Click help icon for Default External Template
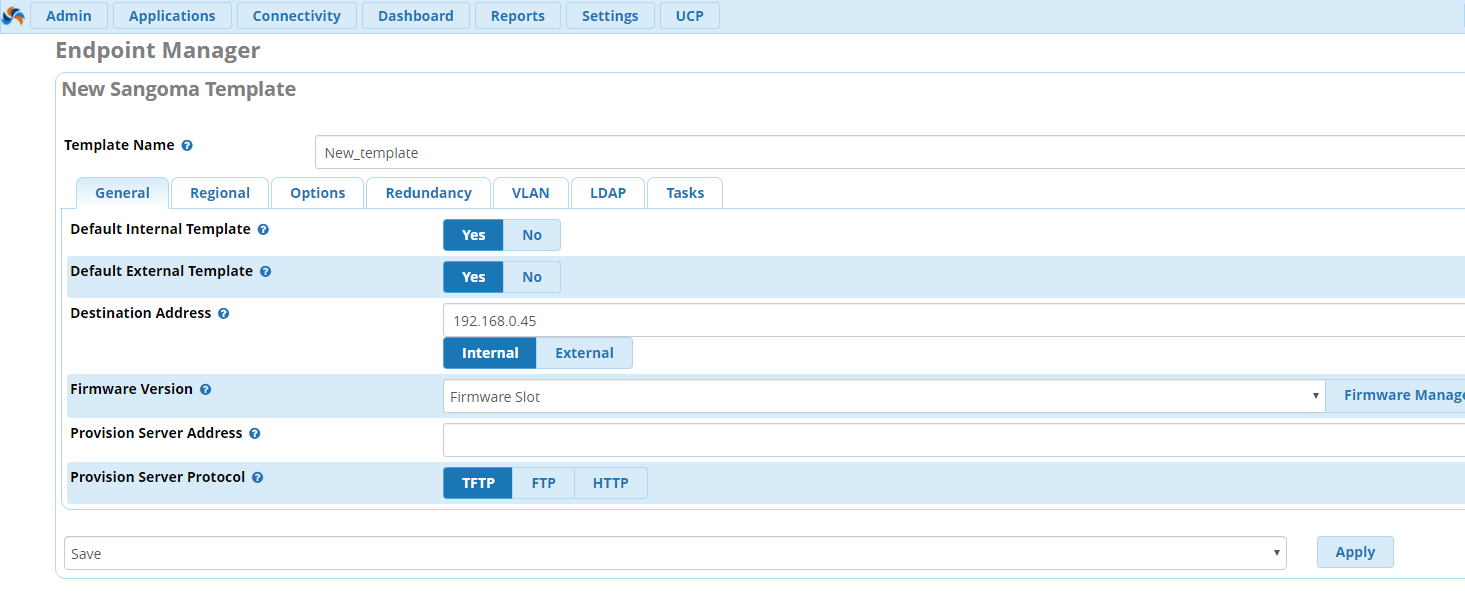1465x598 pixels. 265,272
